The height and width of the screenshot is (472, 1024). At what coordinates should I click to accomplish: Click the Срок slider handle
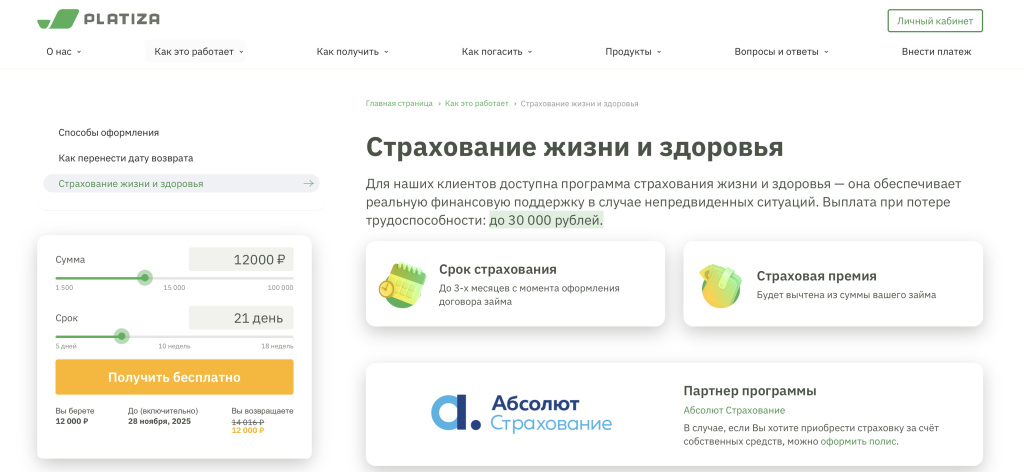[121, 336]
